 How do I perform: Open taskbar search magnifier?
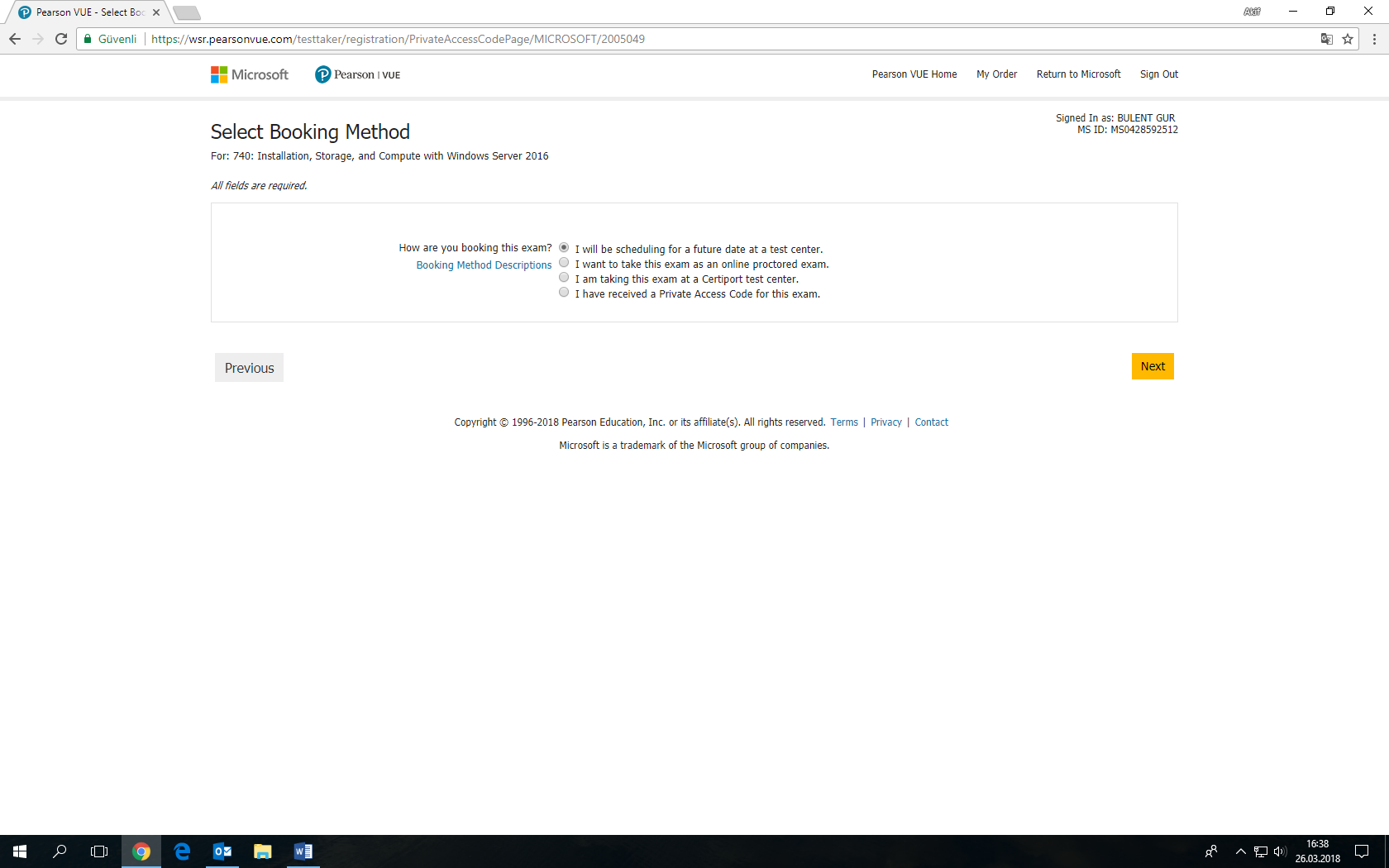(60, 851)
